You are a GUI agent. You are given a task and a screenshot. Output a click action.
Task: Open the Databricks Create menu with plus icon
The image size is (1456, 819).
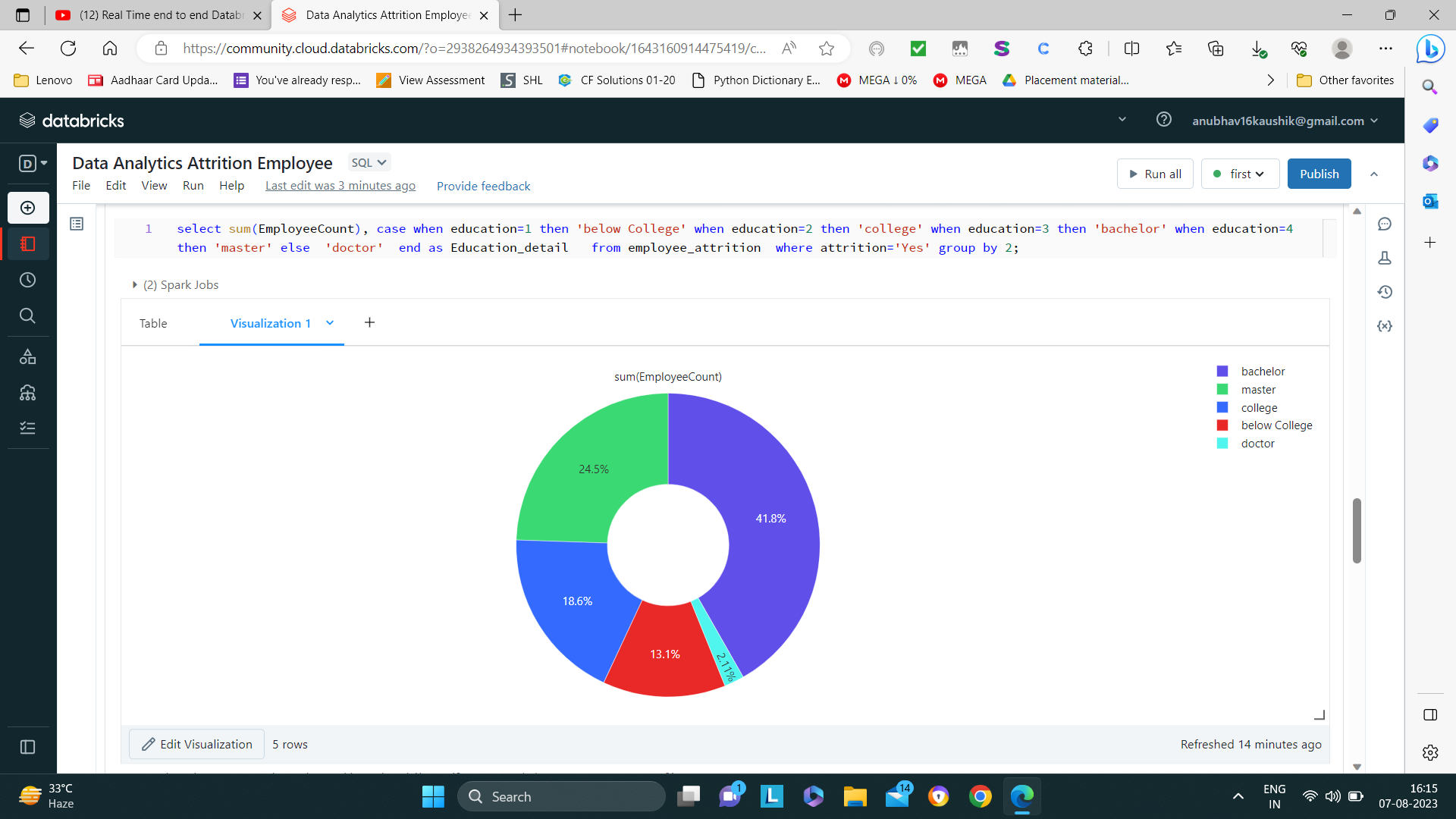(x=27, y=207)
